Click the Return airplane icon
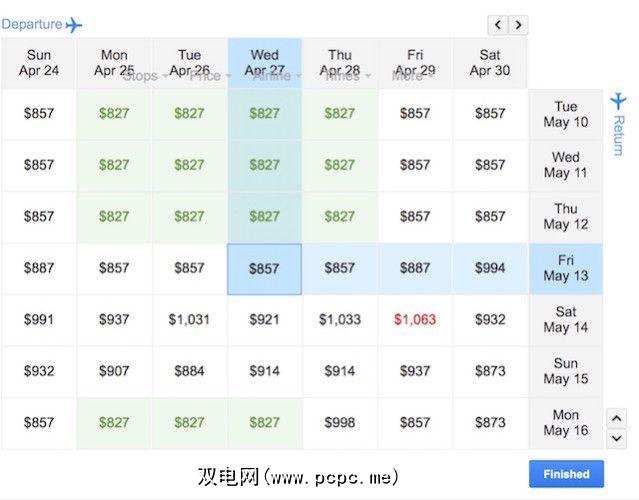Screen dimensions: 639x500 click(x=618, y=100)
